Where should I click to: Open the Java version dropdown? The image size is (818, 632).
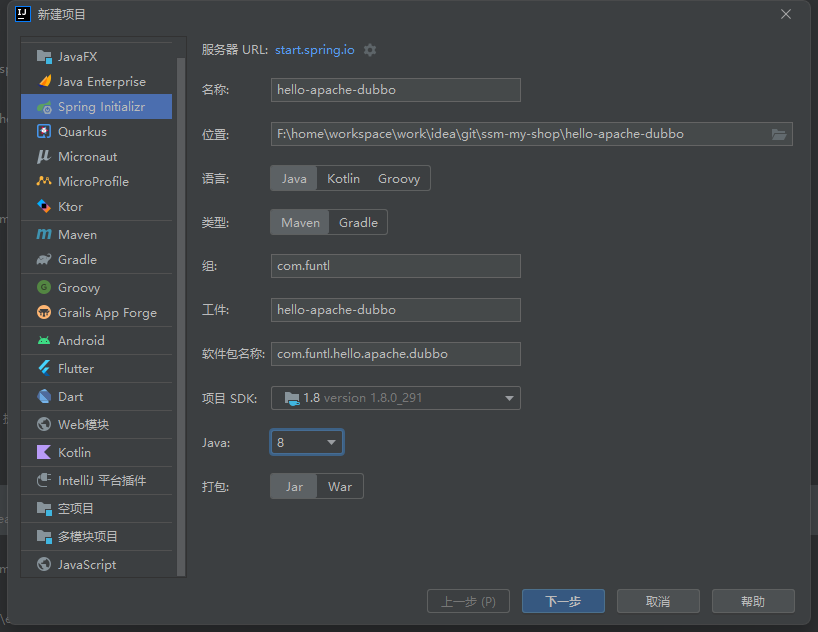307,443
